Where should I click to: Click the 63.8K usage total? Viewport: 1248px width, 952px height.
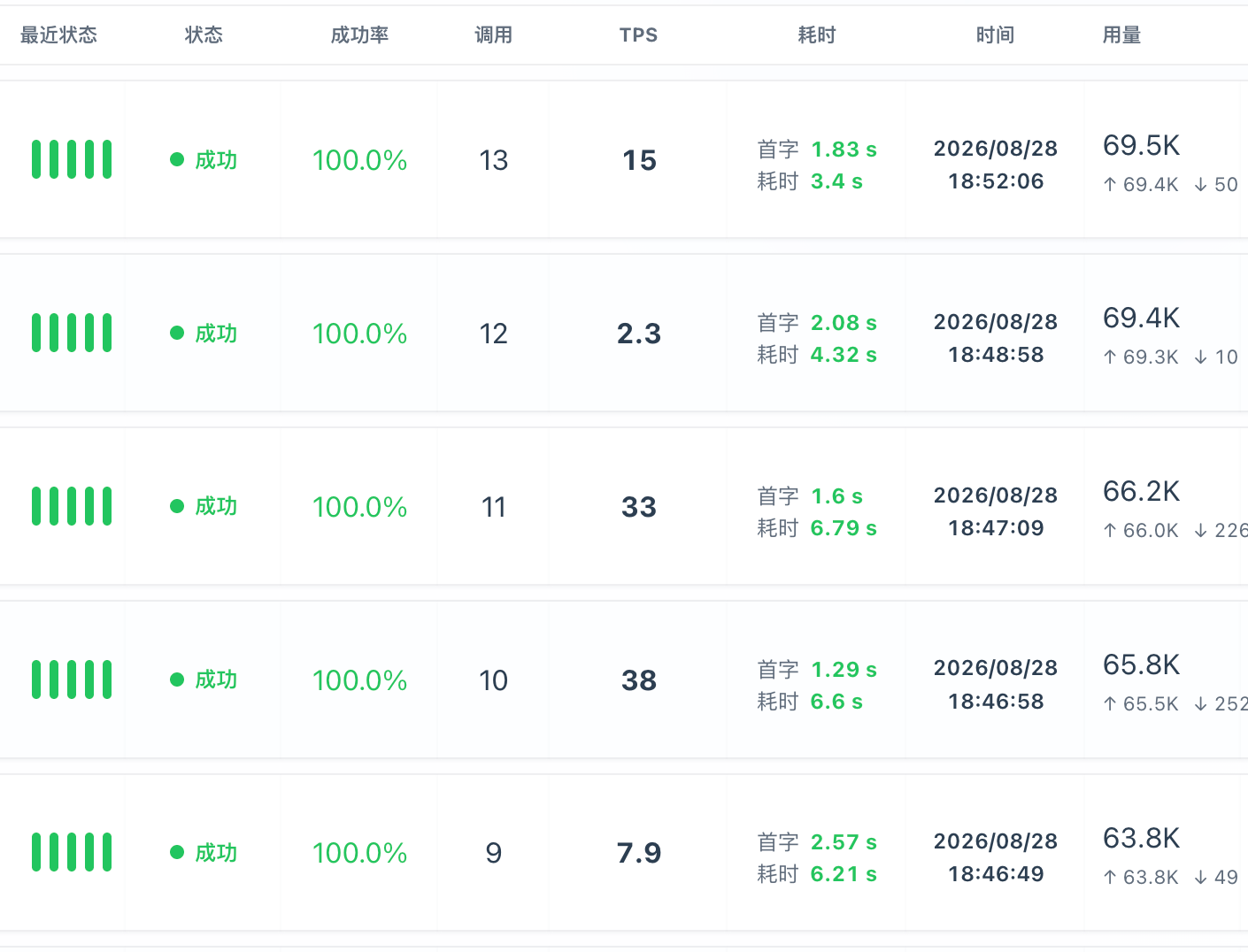click(1142, 838)
